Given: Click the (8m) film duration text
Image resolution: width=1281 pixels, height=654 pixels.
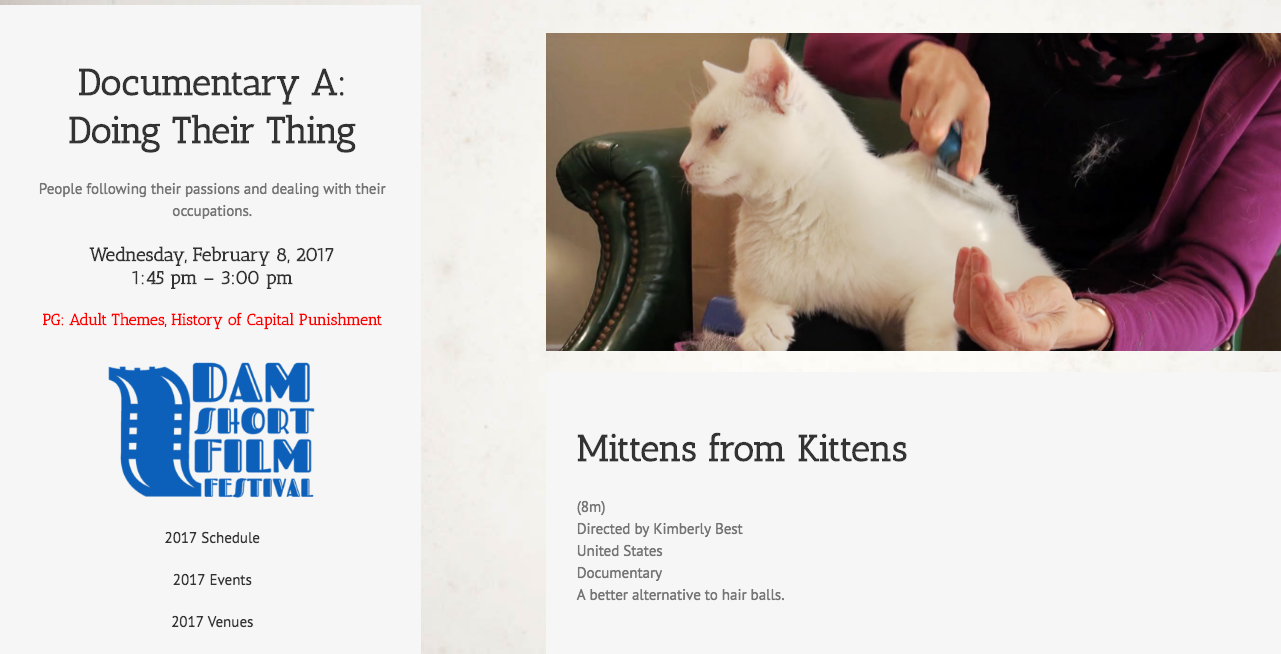Looking at the screenshot, I should (591, 507).
